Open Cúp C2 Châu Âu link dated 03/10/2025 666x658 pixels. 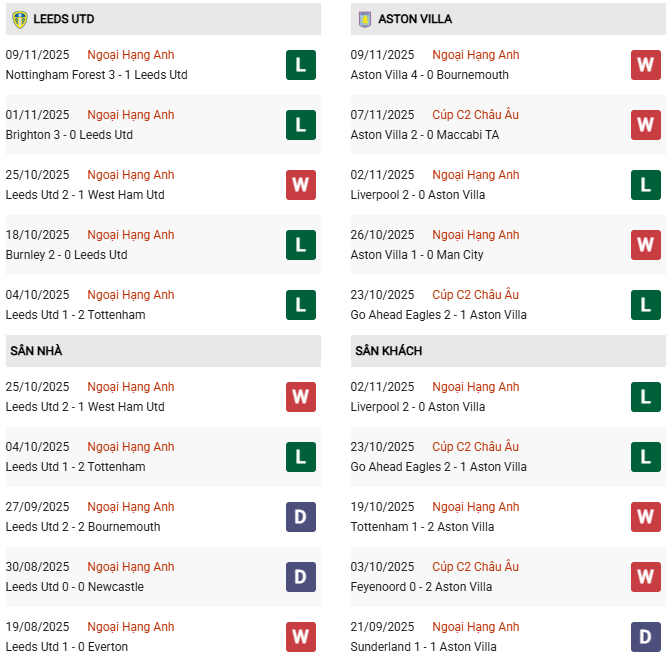tap(475, 567)
